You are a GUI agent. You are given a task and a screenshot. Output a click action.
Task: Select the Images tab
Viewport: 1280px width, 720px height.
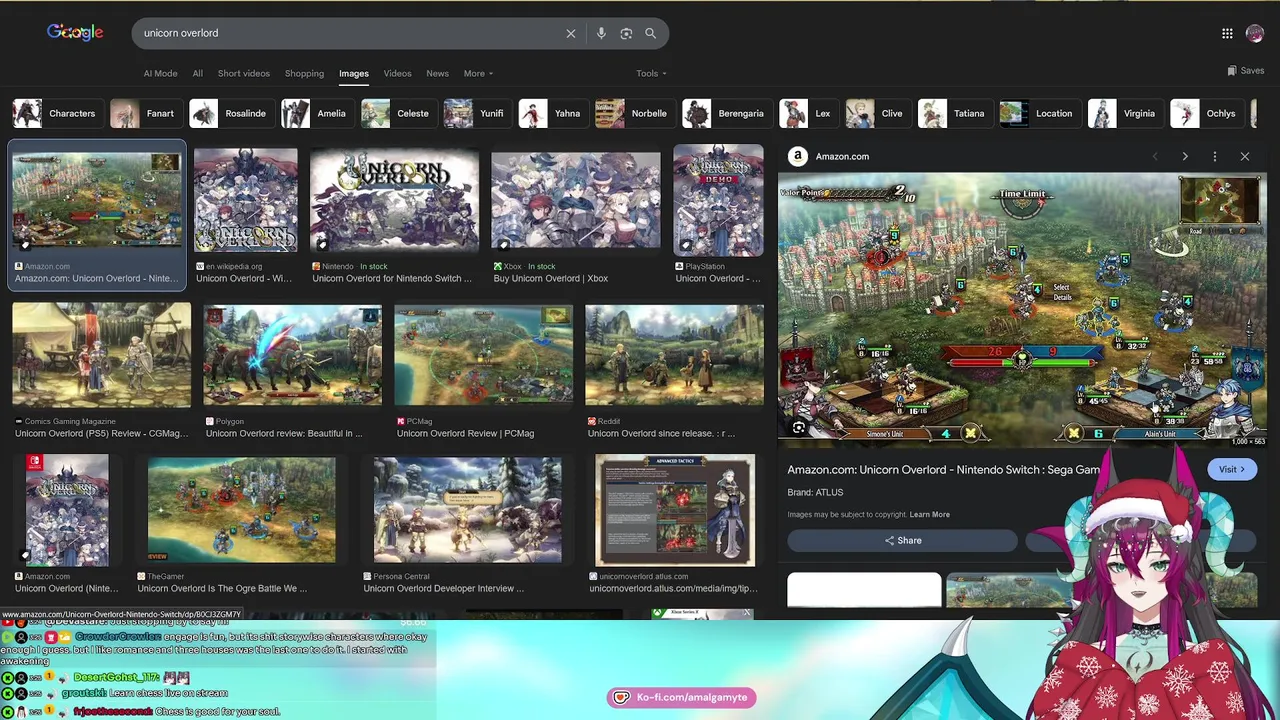(x=353, y=73)
